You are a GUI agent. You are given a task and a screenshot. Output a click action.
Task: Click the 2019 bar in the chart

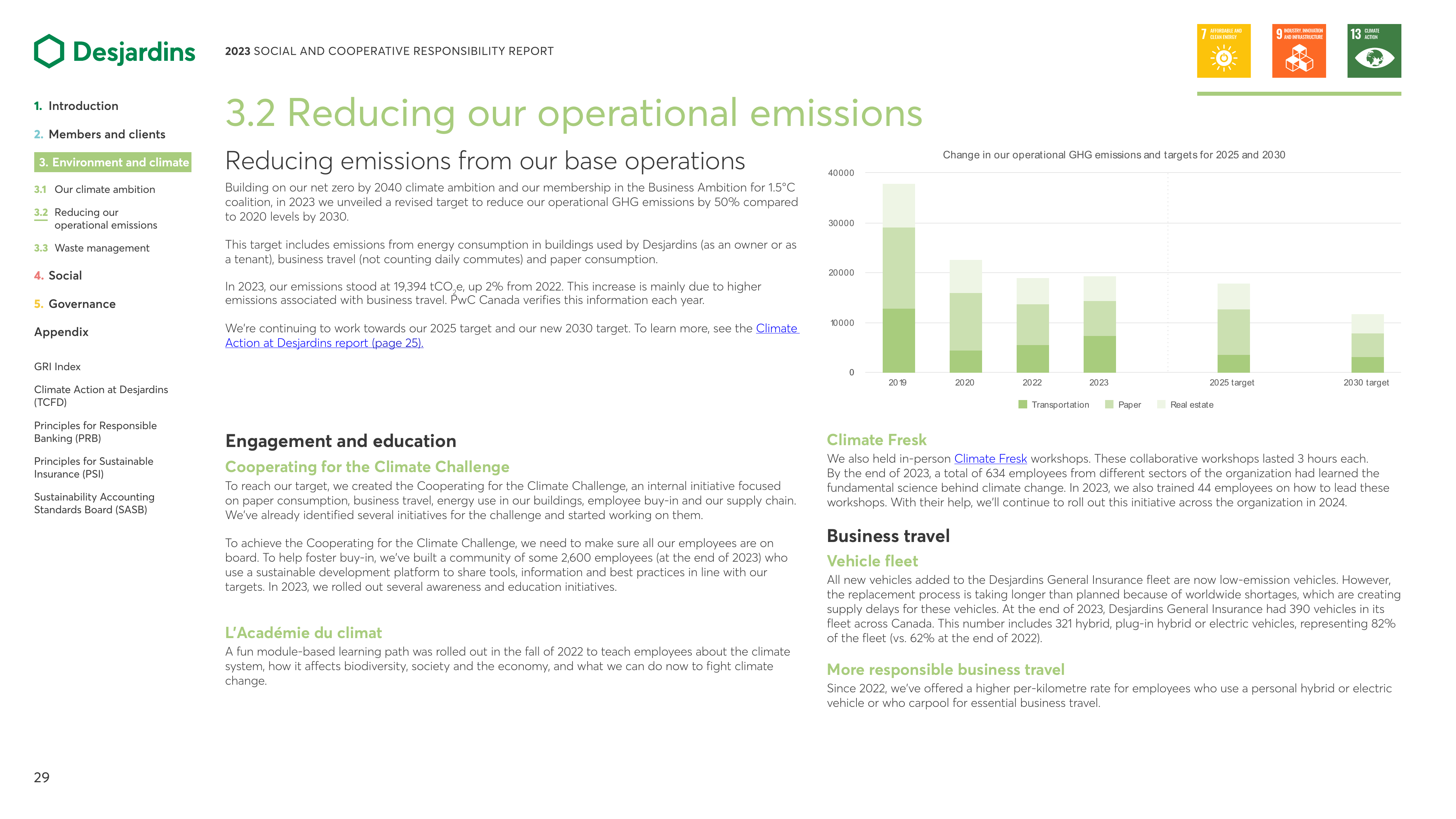coord(899,278)
